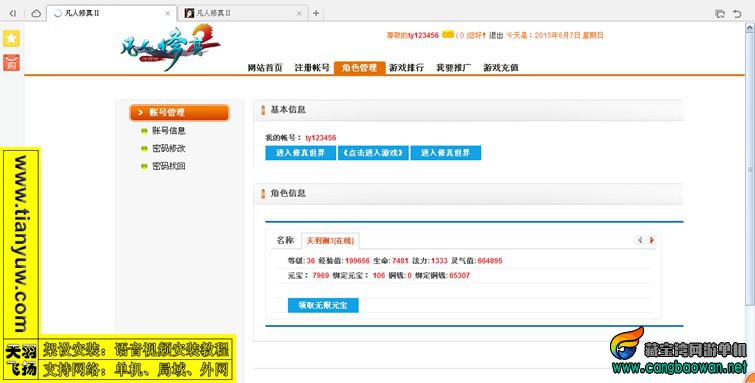Click account value ty123456 under 我的帐号
This screenshot has width=755, height=383.
pyautogui.click(x=321, y=138)
